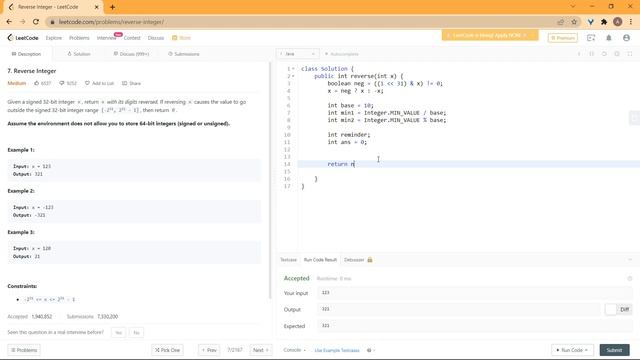Collapse the console panel chevron
The height and width of the screenshot is (360, 640).
pyautogui.click(x=630, y=260)
